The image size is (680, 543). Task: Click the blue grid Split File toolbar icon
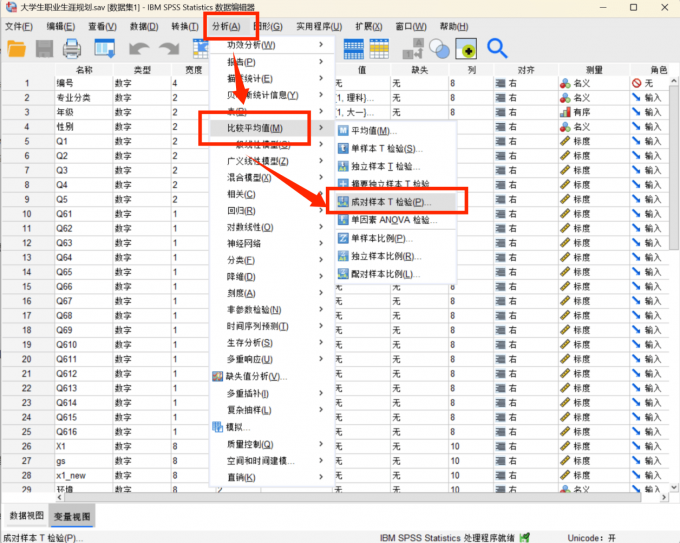pyautogui.click(x=353, y=49)
